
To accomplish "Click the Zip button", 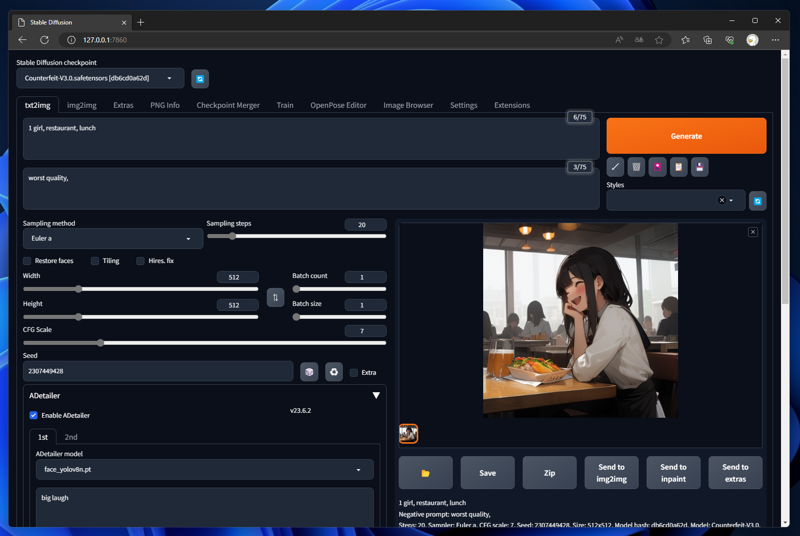I will (x=549, y=473).
